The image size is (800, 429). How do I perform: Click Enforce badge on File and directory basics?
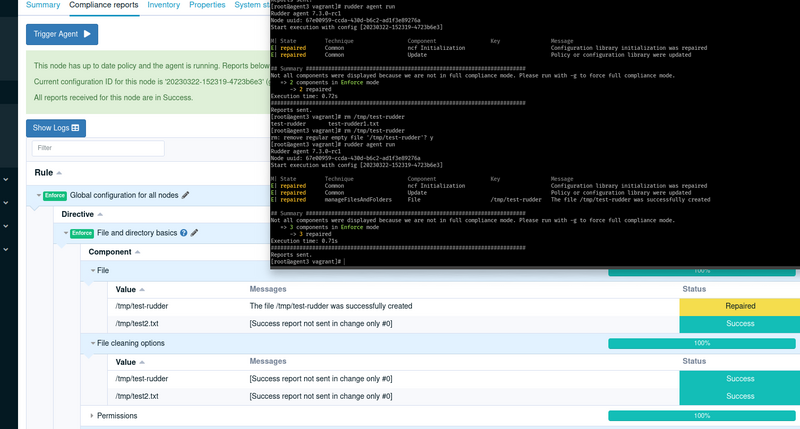coord(82,233)
